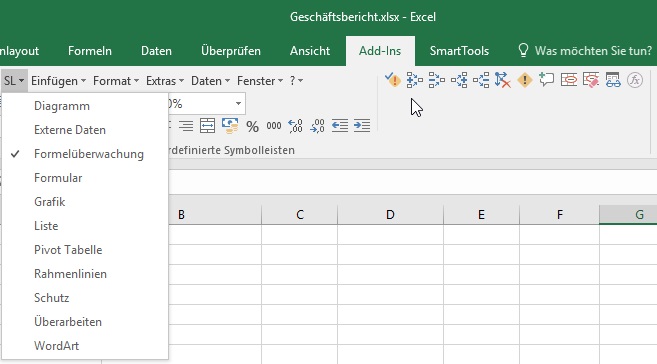Enable the Externe Daten toolbar
This screenshot has width=657, height=364.
(85, 130)
